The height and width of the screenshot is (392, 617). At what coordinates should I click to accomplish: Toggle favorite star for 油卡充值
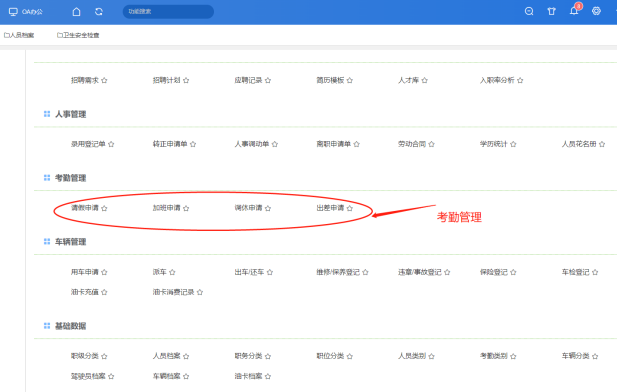tap(104, 292)
